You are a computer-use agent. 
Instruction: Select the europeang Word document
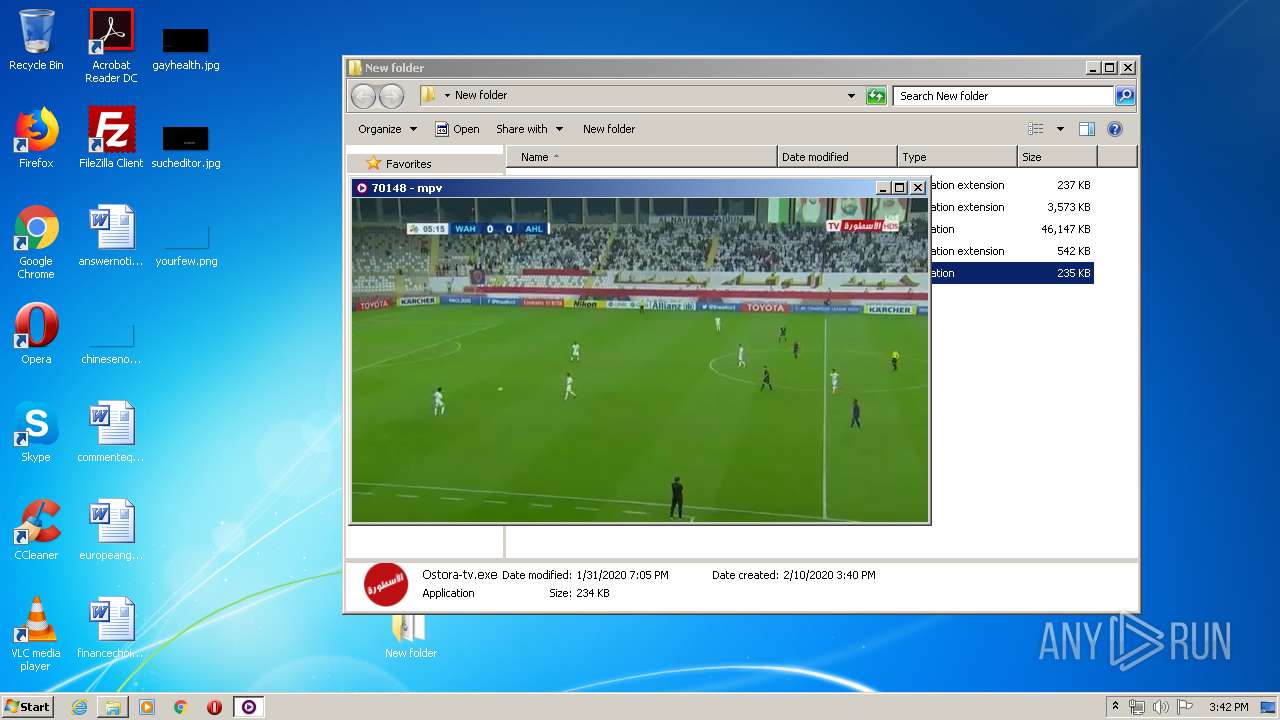(x=111, y=530)
